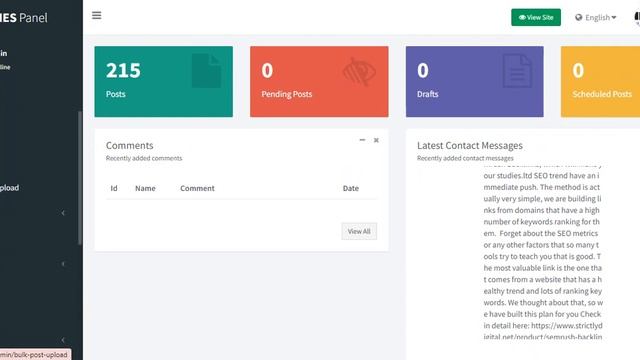Open the Scheduled Posts card
This screenshot has width=640, height=360.
tap(600, 82)
